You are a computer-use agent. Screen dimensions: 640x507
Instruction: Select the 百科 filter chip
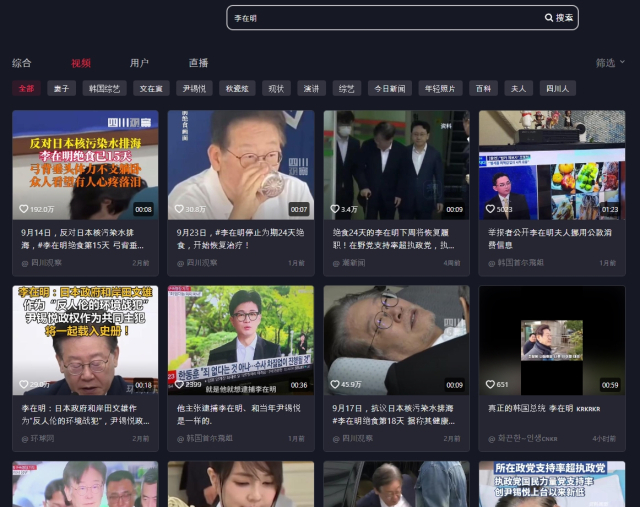tap(483, 88)
